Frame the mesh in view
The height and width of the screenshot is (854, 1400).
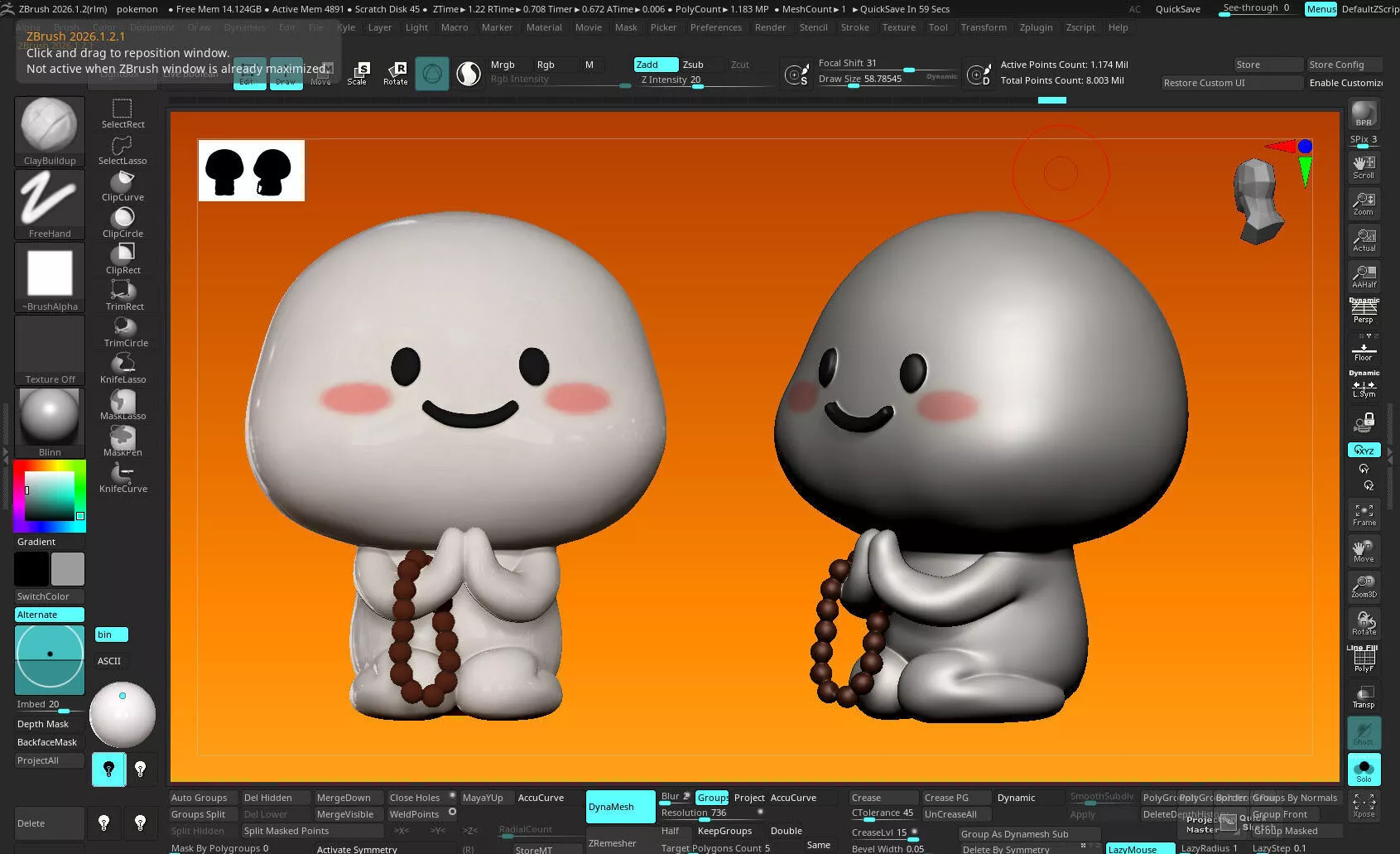click(x=1364, y=514)
